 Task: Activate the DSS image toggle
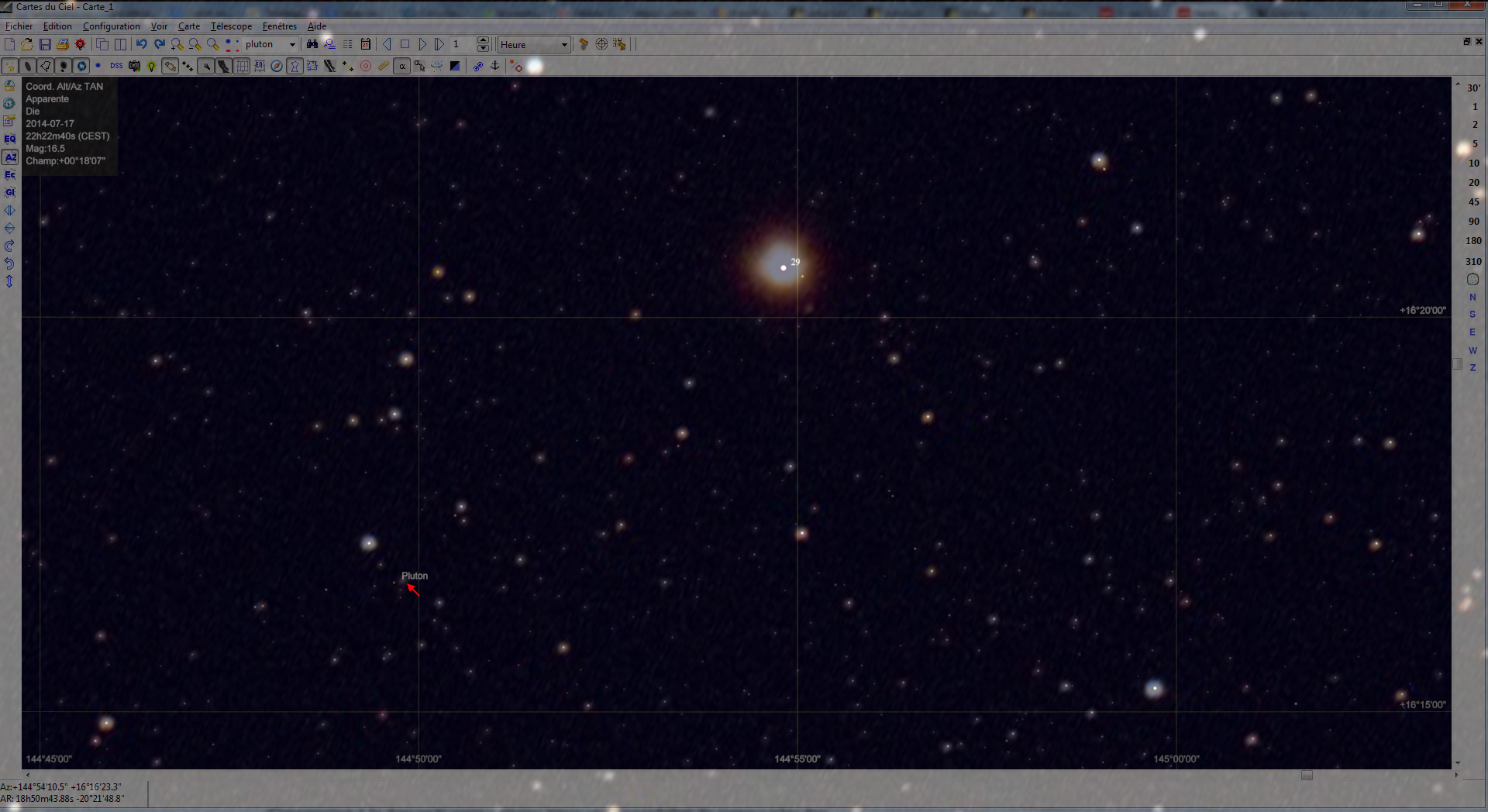click(116, 66)
